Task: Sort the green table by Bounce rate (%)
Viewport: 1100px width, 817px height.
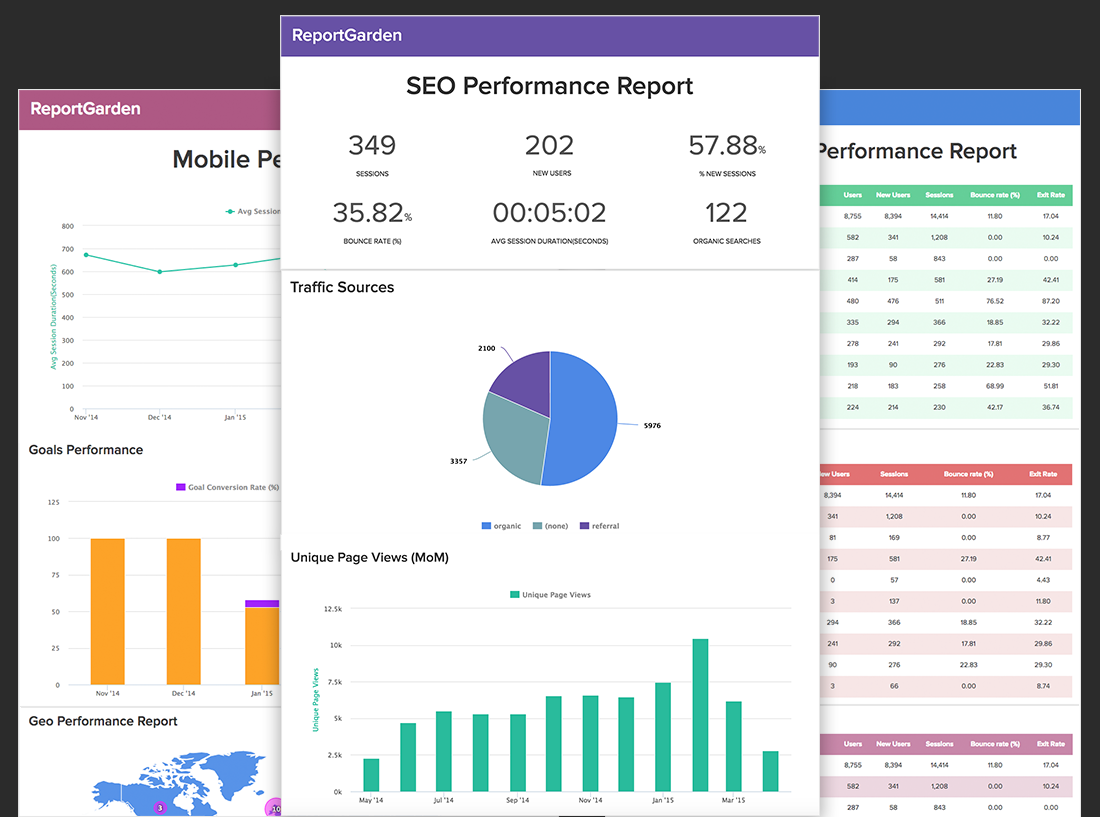Action: click(x=996, y=195)
